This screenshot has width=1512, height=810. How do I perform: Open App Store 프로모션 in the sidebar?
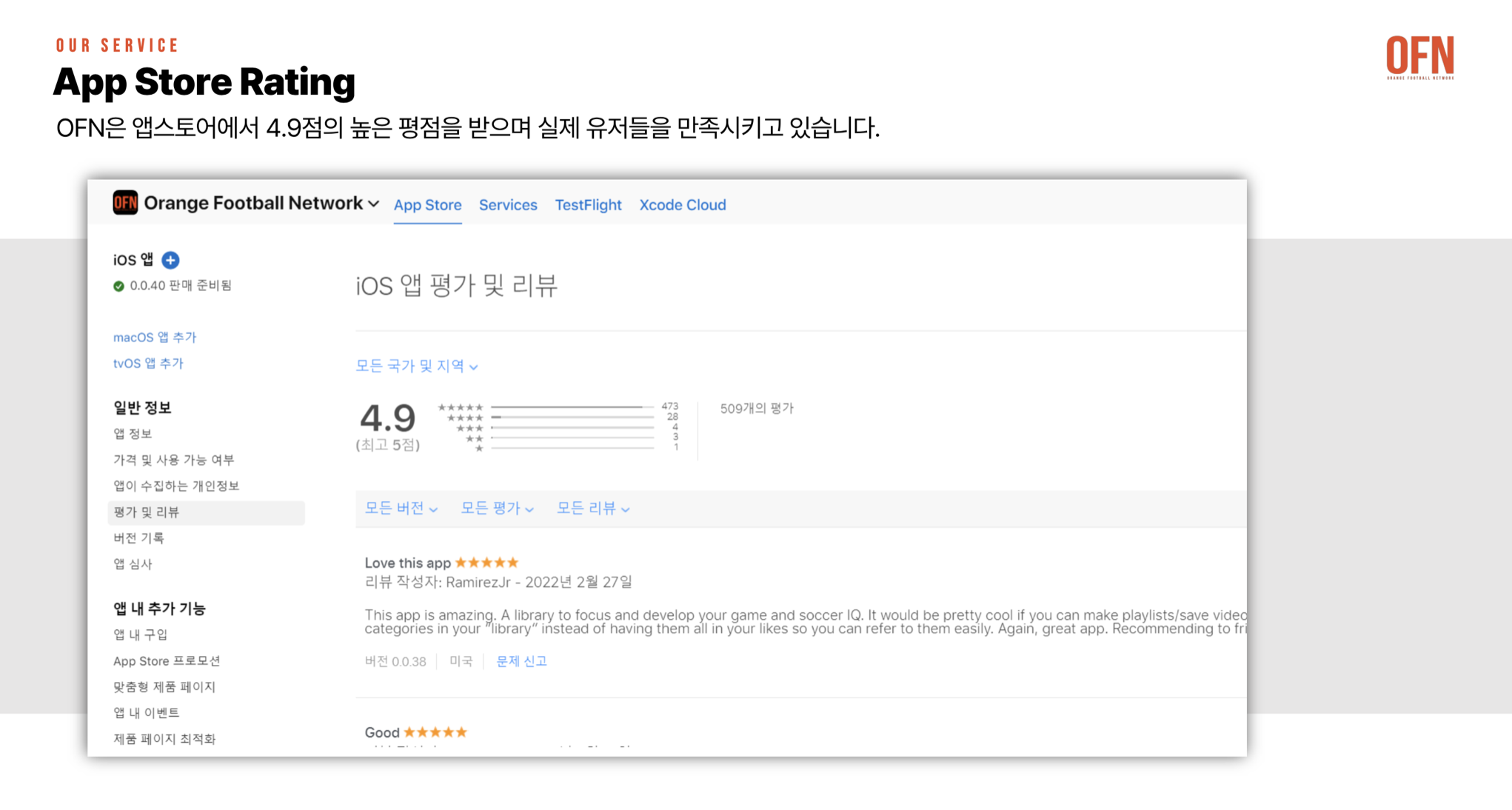(167, 660)
